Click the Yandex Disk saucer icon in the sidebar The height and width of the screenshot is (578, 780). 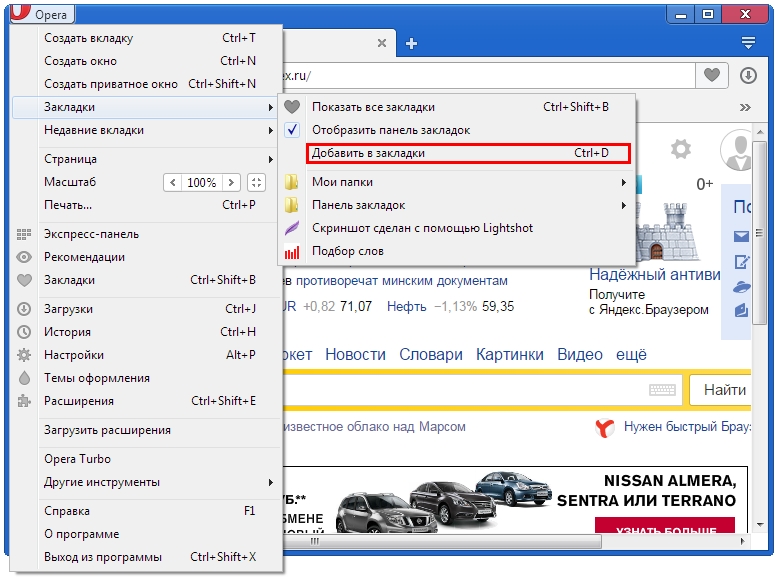pos(742,287)
